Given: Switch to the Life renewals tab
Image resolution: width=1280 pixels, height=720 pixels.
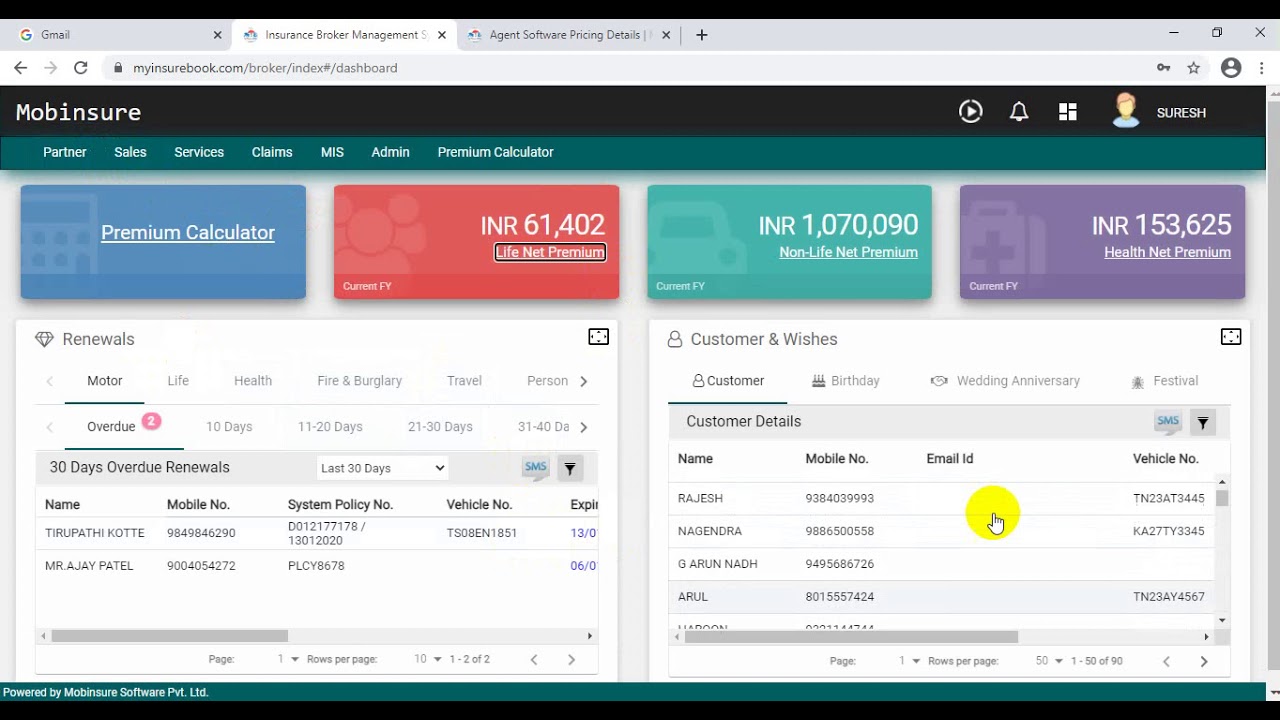Looking at the screenshot, I should (178, 381).
